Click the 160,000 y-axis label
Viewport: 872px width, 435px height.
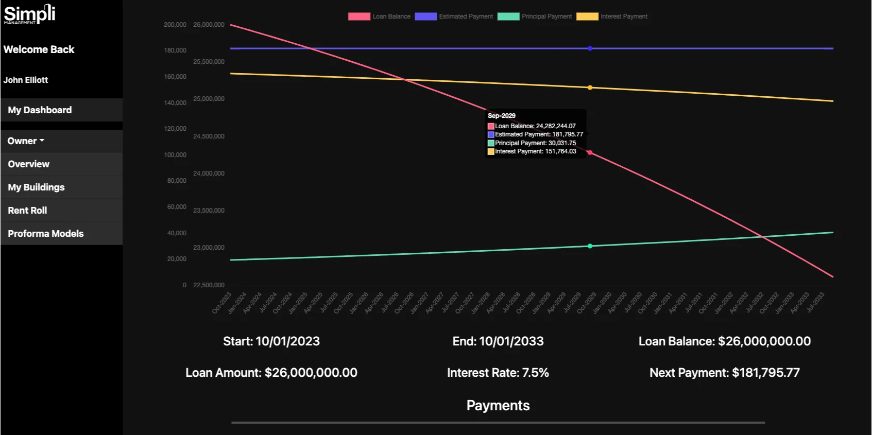tap(175, 77)
